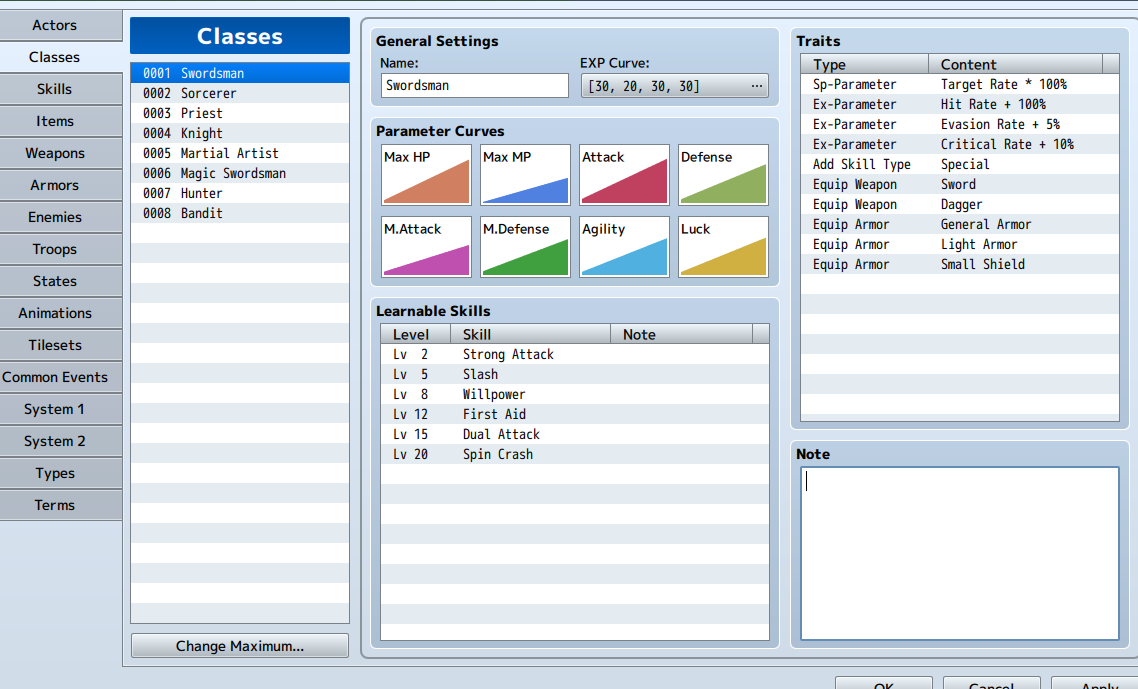Switch to System 1 tab
The height and width of the screenshot is (689, 1138).
(x=61, y=409)
